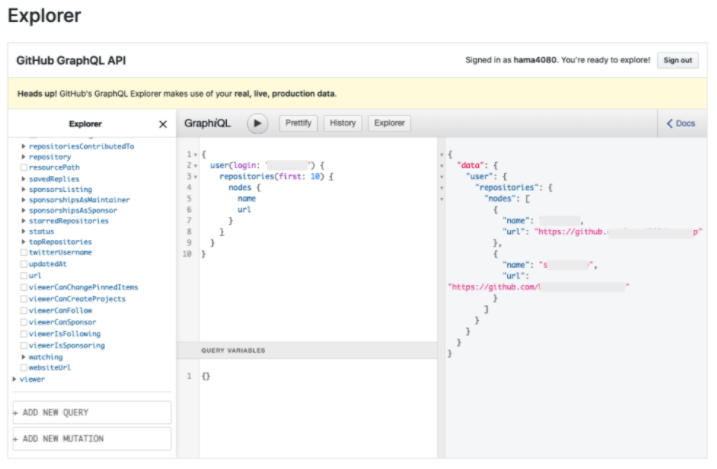Click the 'name' field in query editor
Screen dimensions: 717x469
tap(246, 198)
